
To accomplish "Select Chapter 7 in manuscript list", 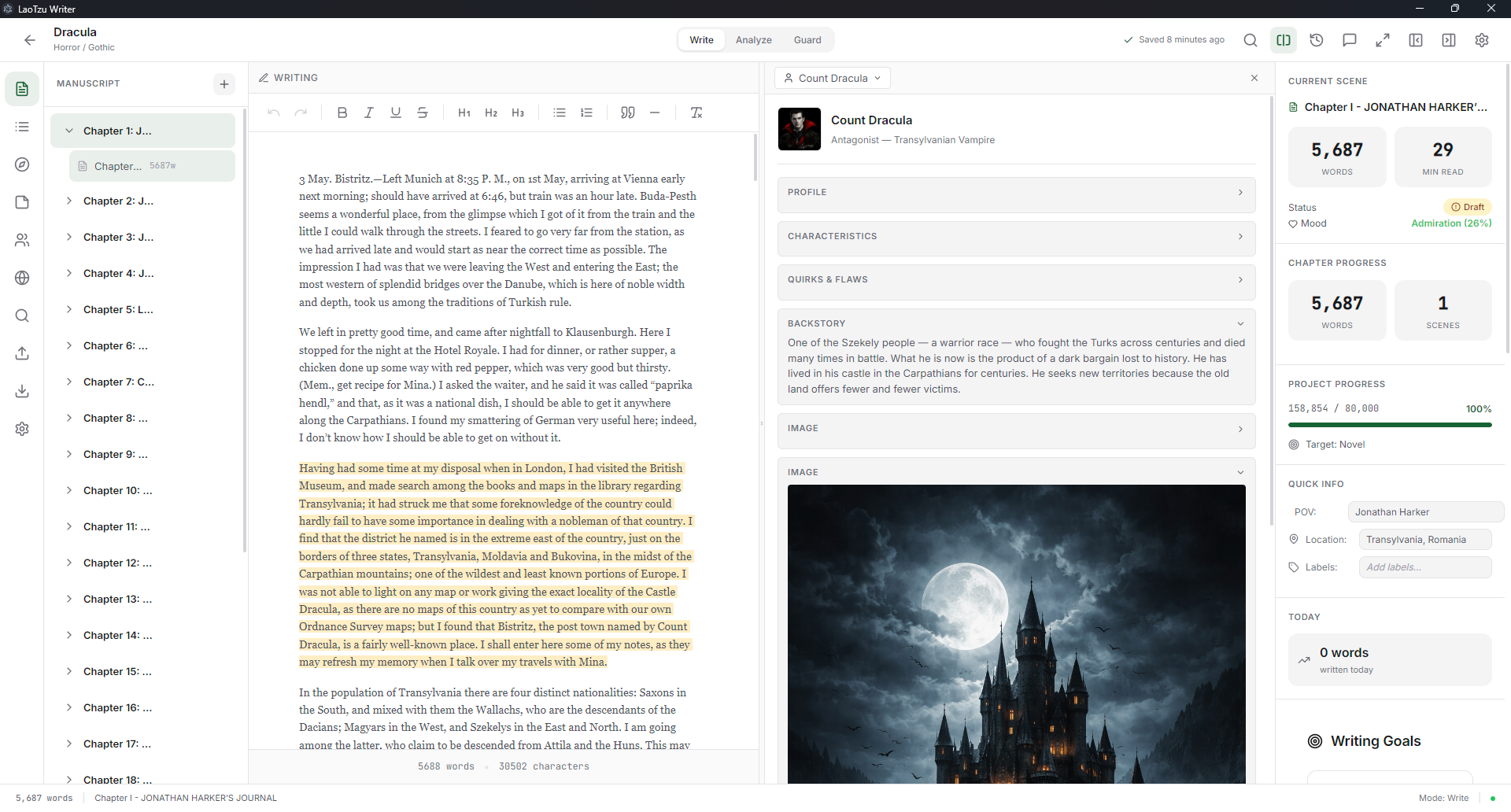I will 119,382.
